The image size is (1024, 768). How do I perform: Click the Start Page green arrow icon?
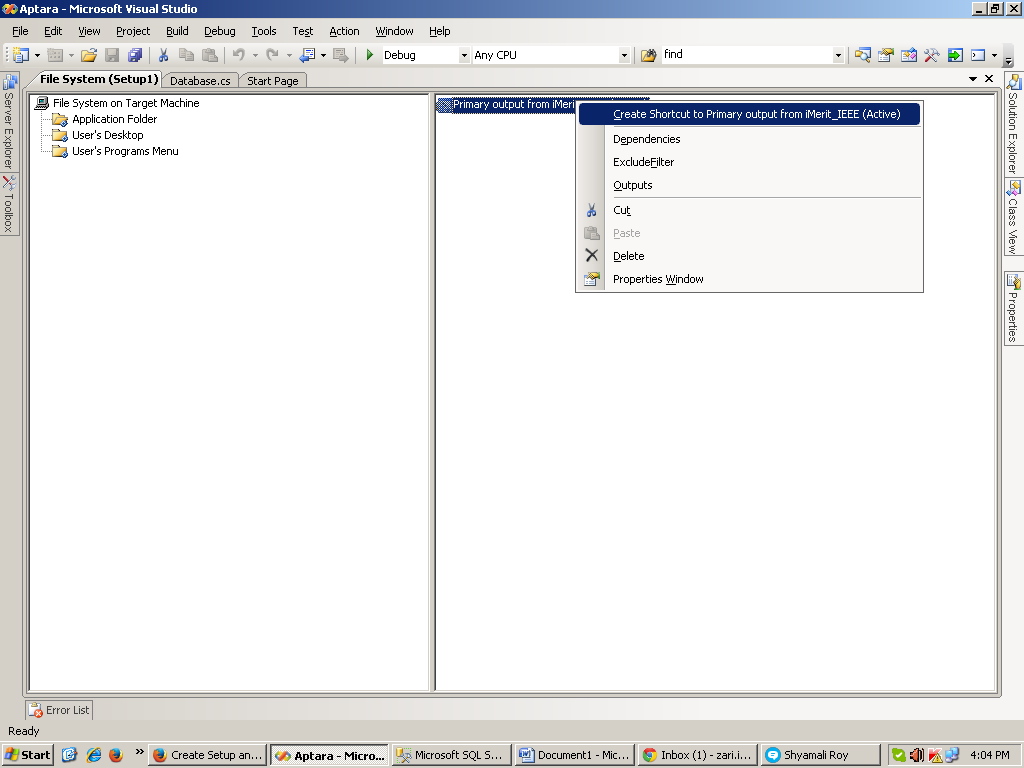tap(955, 56)
